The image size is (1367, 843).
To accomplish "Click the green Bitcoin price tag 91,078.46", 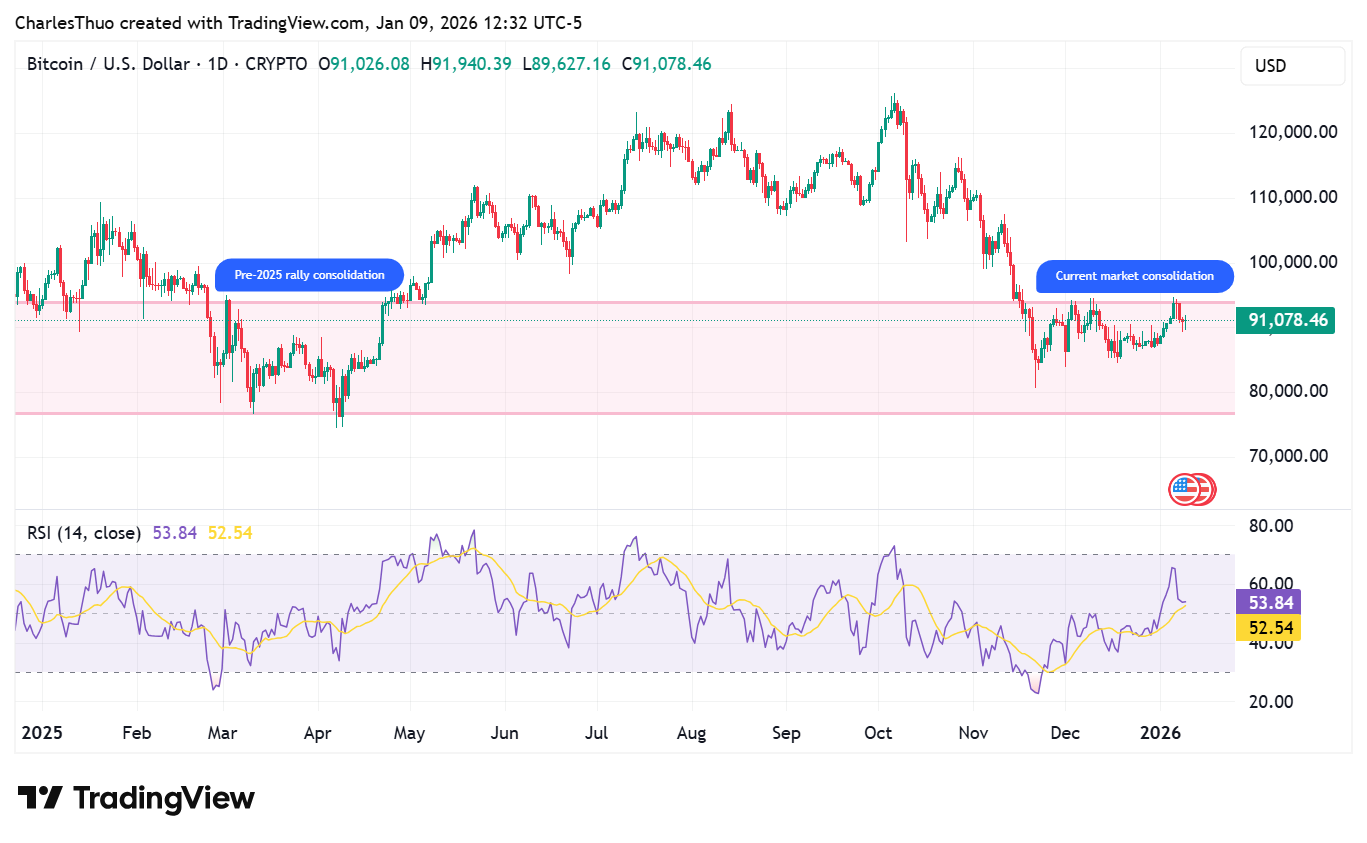I will [1285, 320].
